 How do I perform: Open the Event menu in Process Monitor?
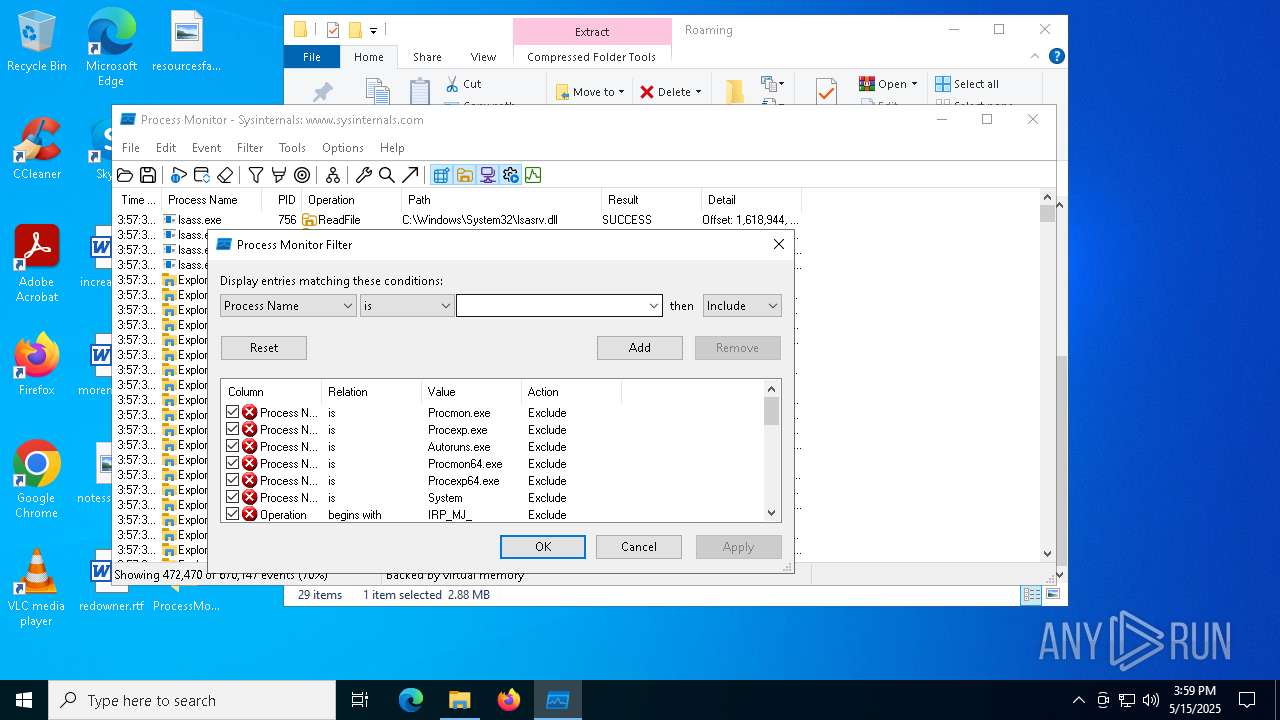pyautogui.click(x=207, y=148)
